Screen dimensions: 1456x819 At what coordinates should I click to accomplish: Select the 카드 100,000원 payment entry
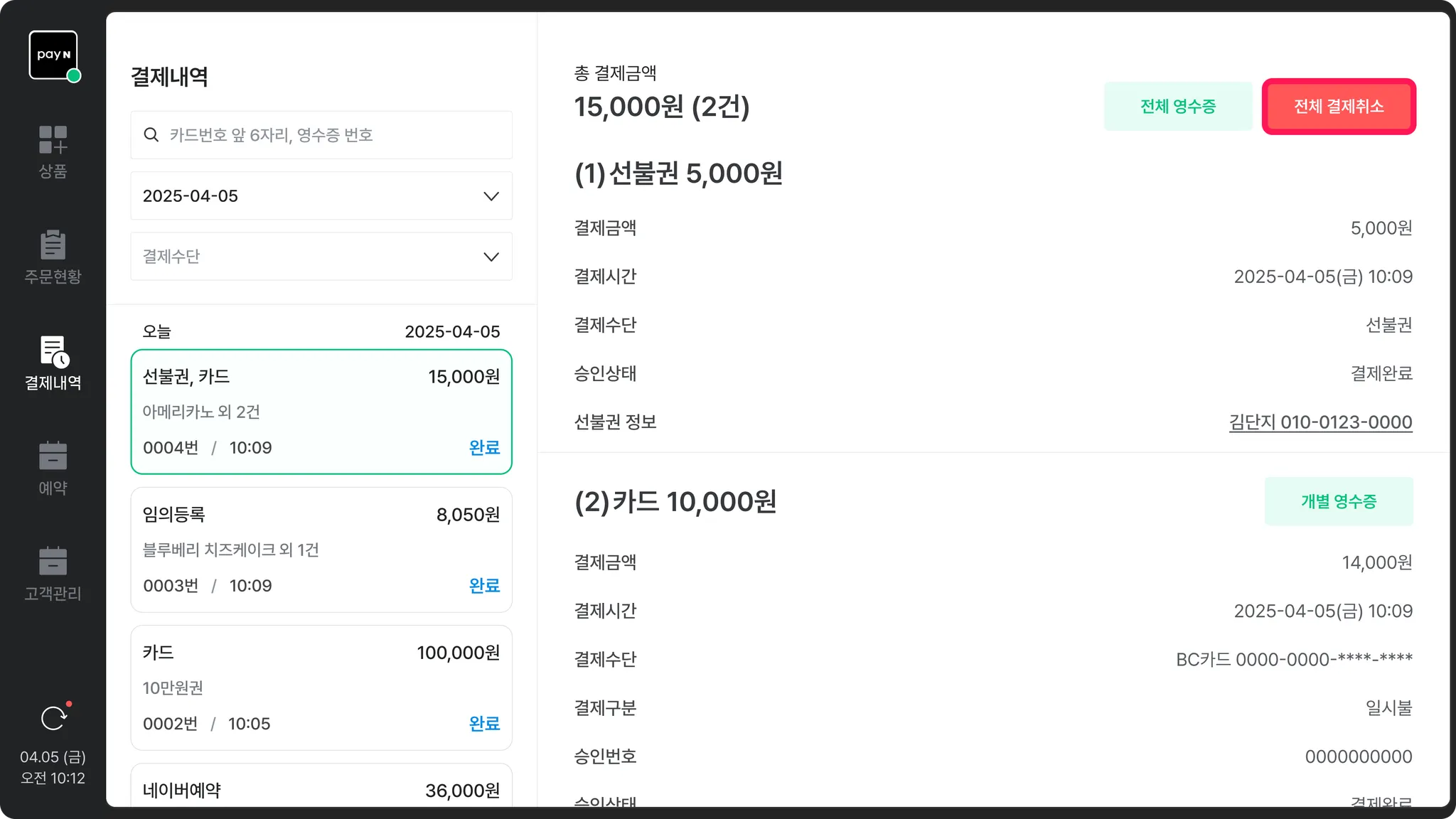[321, 687]
